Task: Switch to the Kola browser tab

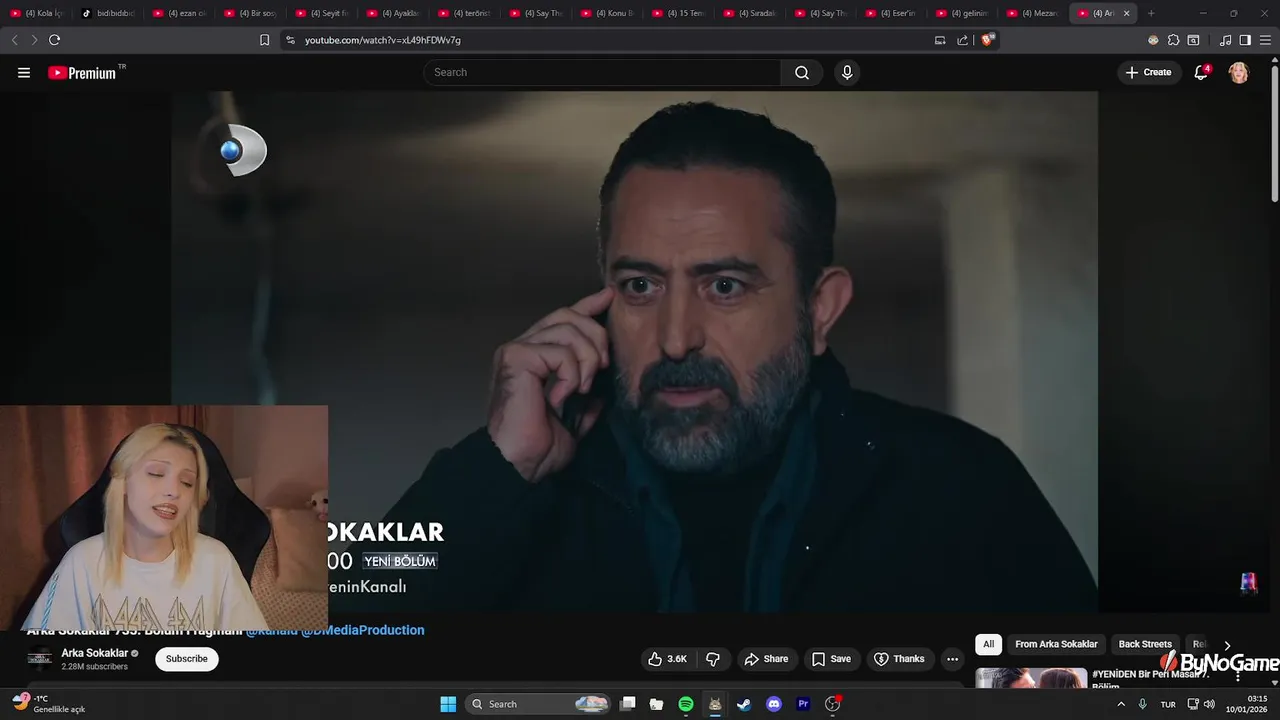Action: pyautogui.click(x=37, y=13)
